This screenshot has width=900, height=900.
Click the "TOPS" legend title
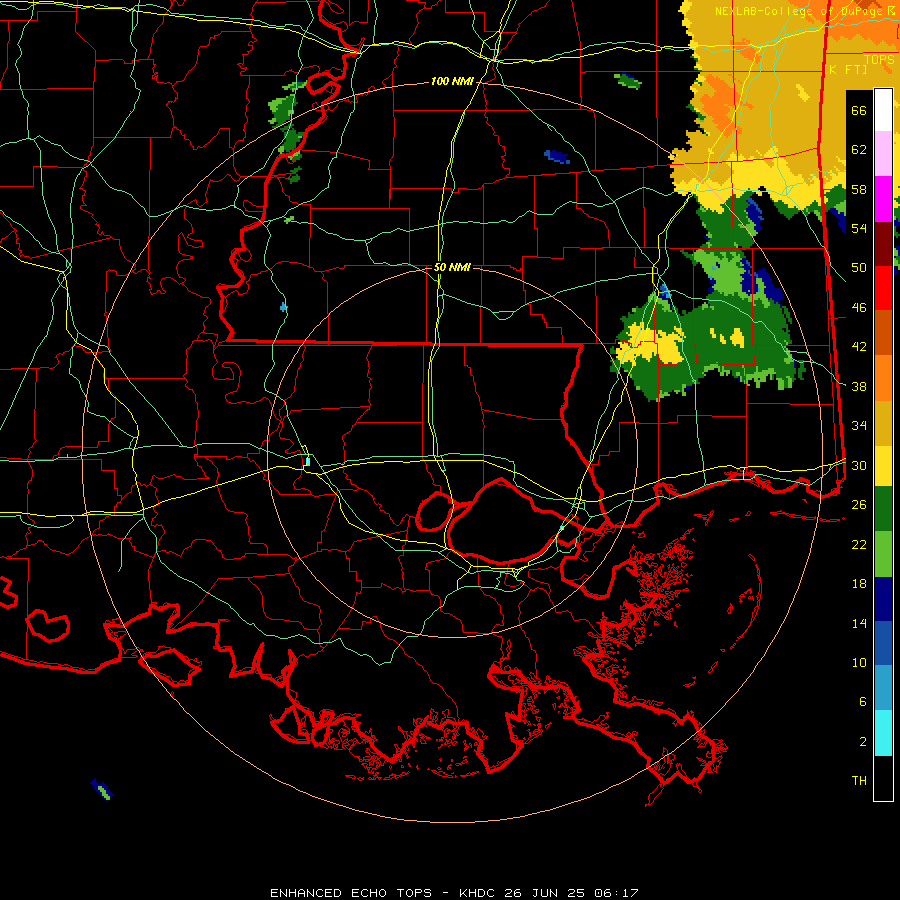[879, 60]
